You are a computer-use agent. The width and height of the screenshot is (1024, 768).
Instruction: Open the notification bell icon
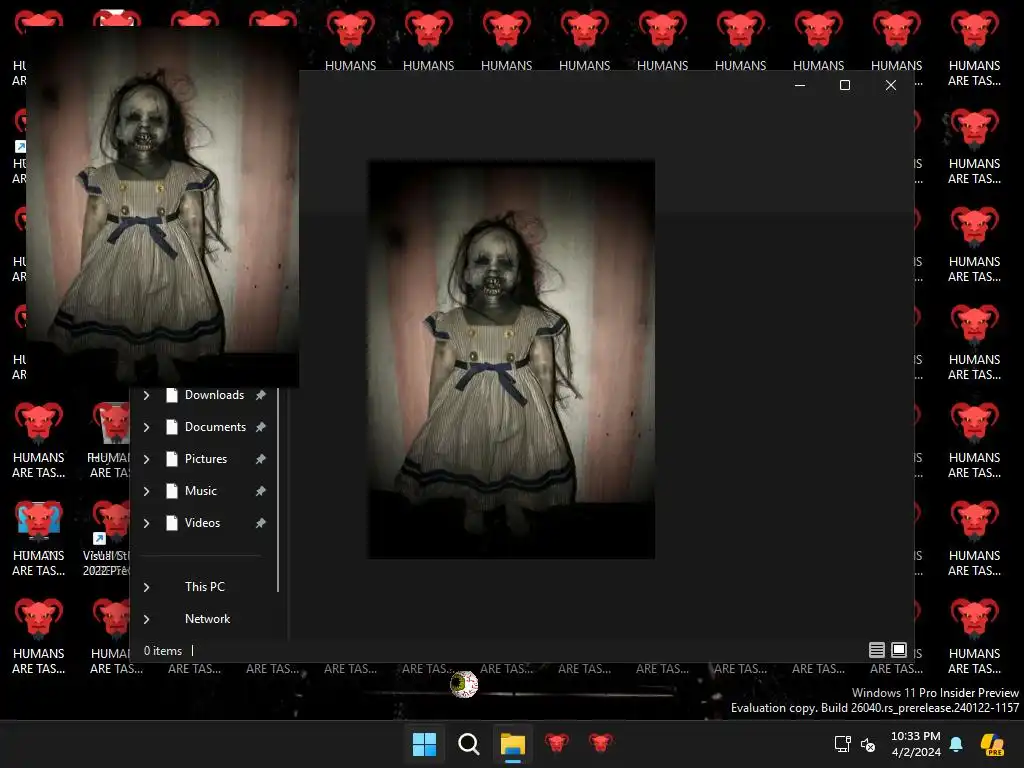tap(956, 744)
